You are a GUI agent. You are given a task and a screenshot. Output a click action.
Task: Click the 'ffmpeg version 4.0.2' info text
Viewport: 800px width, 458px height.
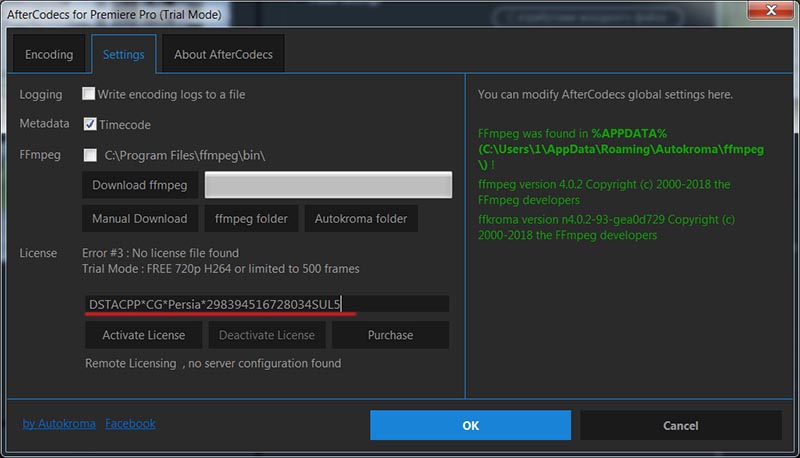(x=604, y=192)
